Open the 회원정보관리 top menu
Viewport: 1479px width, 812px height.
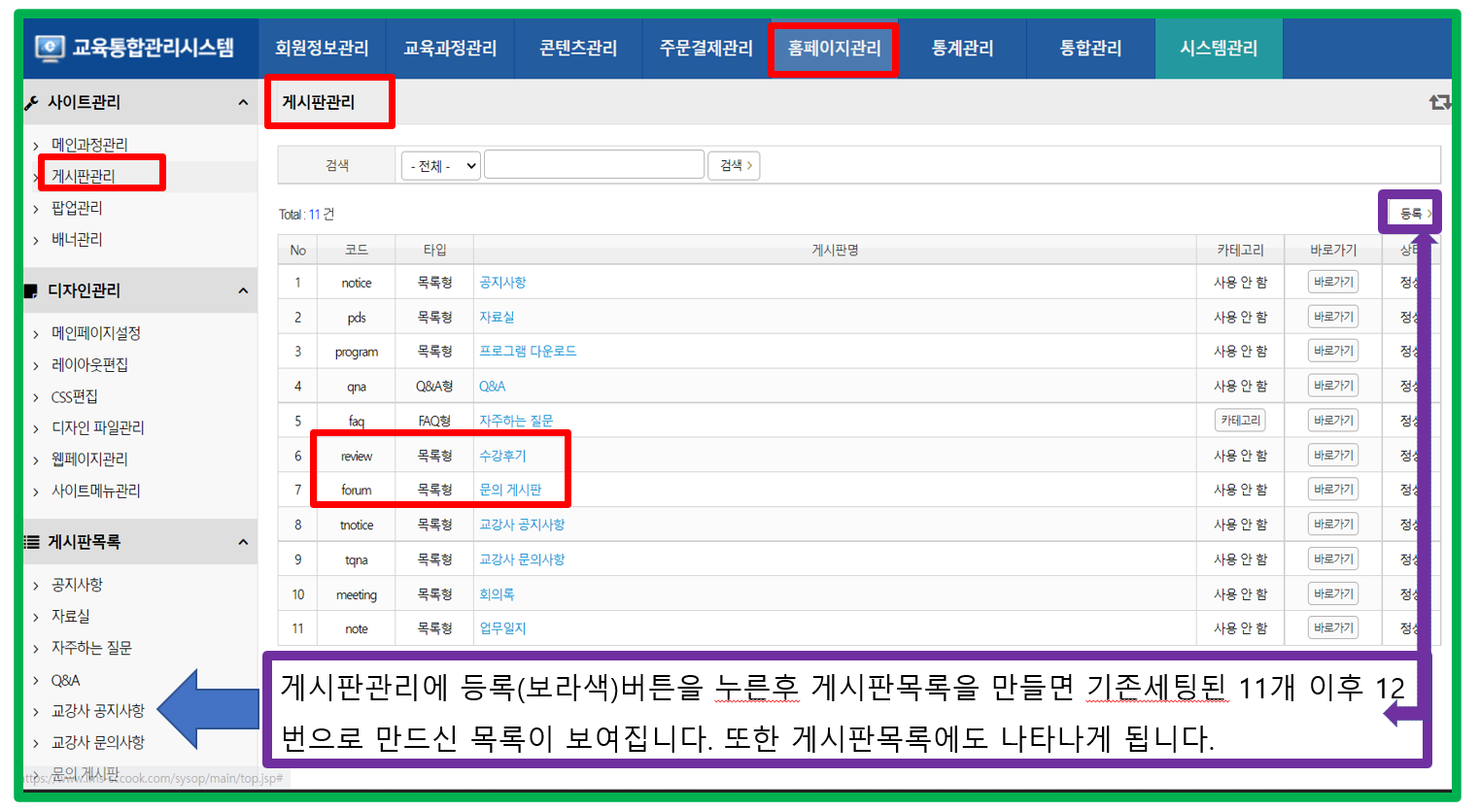coord(322,48)
